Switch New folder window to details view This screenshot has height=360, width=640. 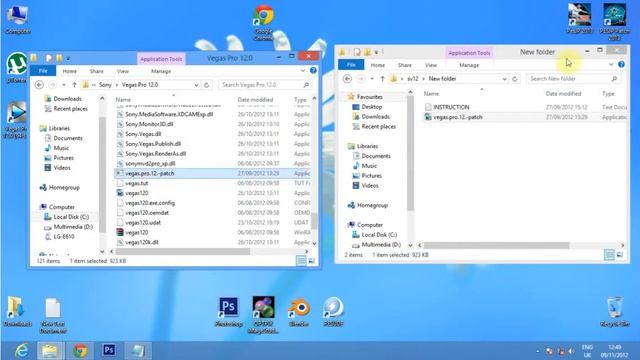pyautogui.click(x=609, y=255)
